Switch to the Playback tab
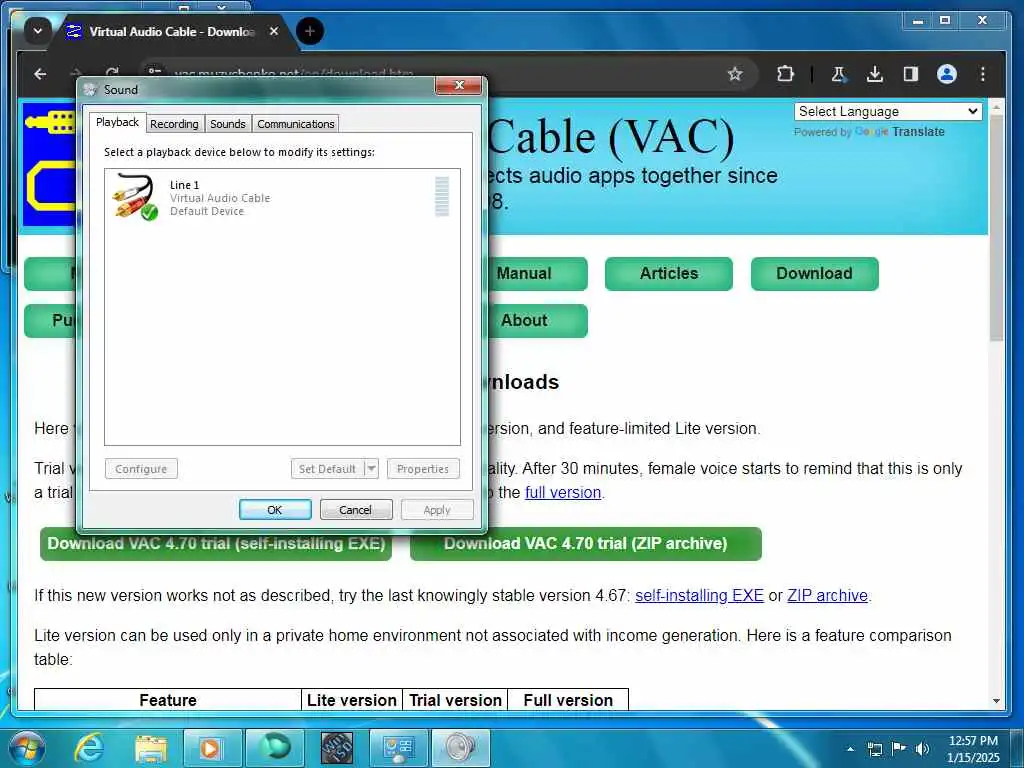Viewport: 1024px width, 768px height. click(118, 122)
